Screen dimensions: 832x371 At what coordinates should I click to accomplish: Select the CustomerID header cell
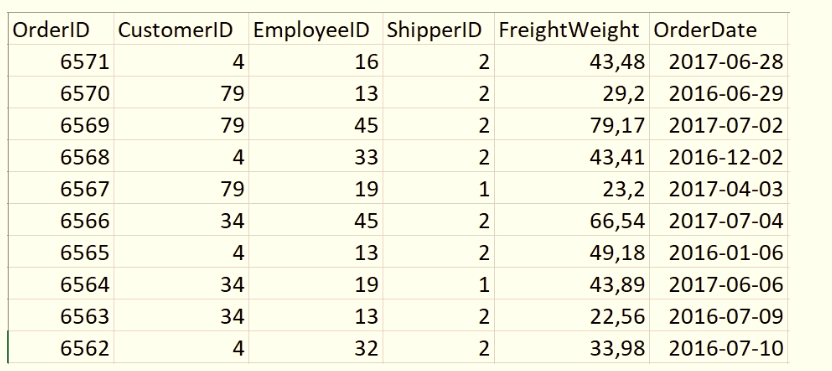coord(181,30)
